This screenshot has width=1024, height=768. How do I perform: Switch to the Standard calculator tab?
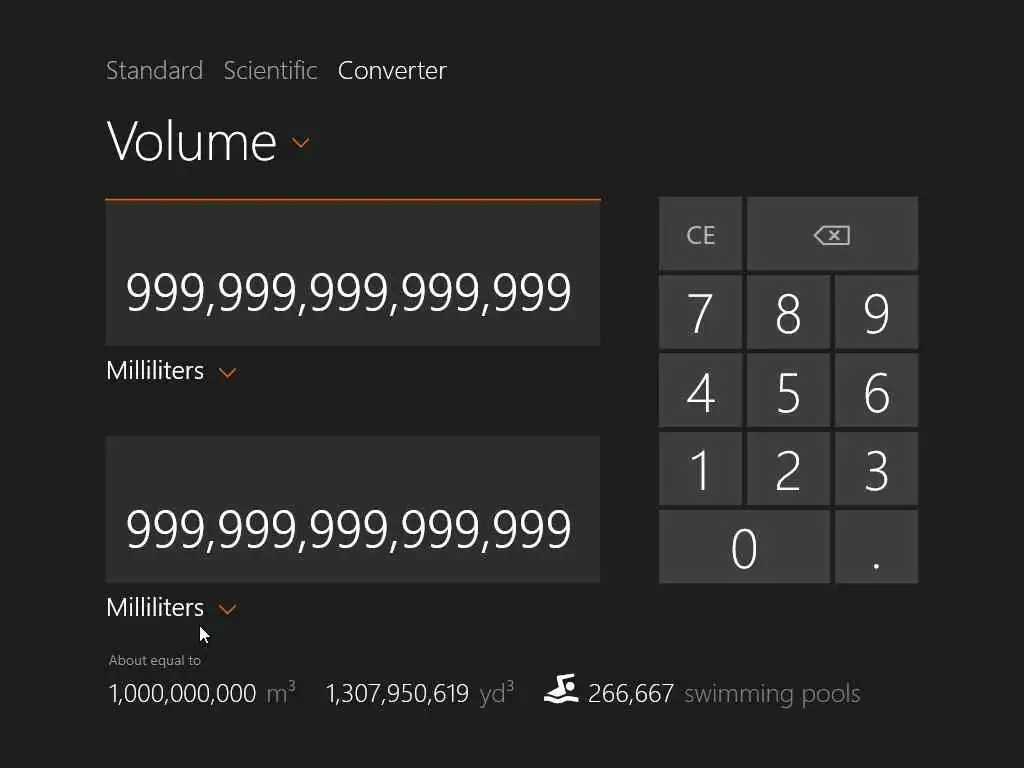(154, 70)
